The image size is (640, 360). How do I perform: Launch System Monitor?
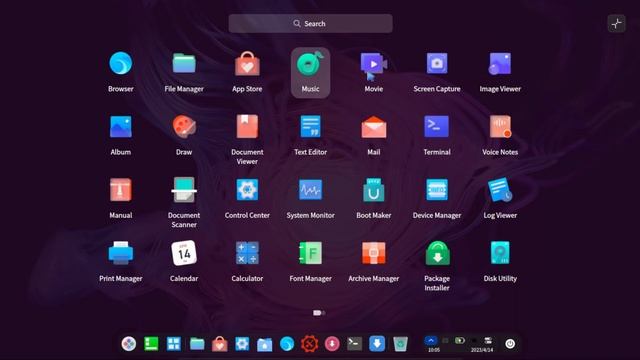(310, 190)
